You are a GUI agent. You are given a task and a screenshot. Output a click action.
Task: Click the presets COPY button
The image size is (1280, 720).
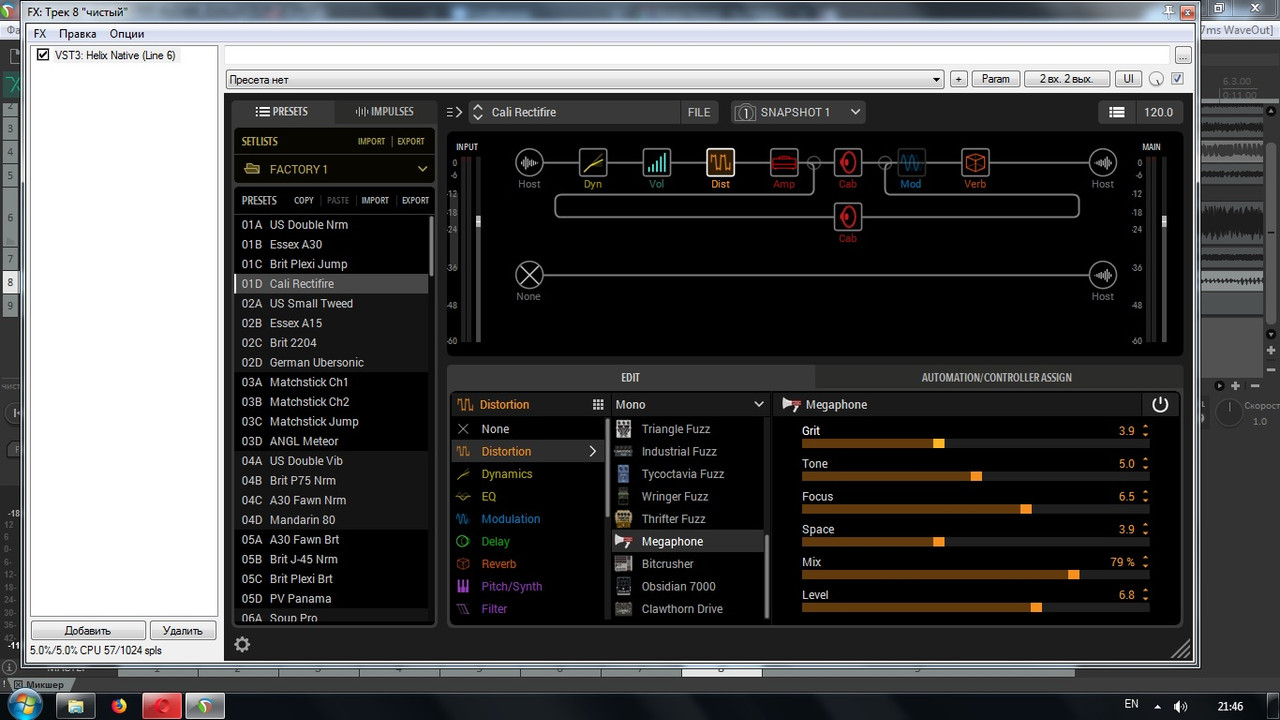(304, 200)
